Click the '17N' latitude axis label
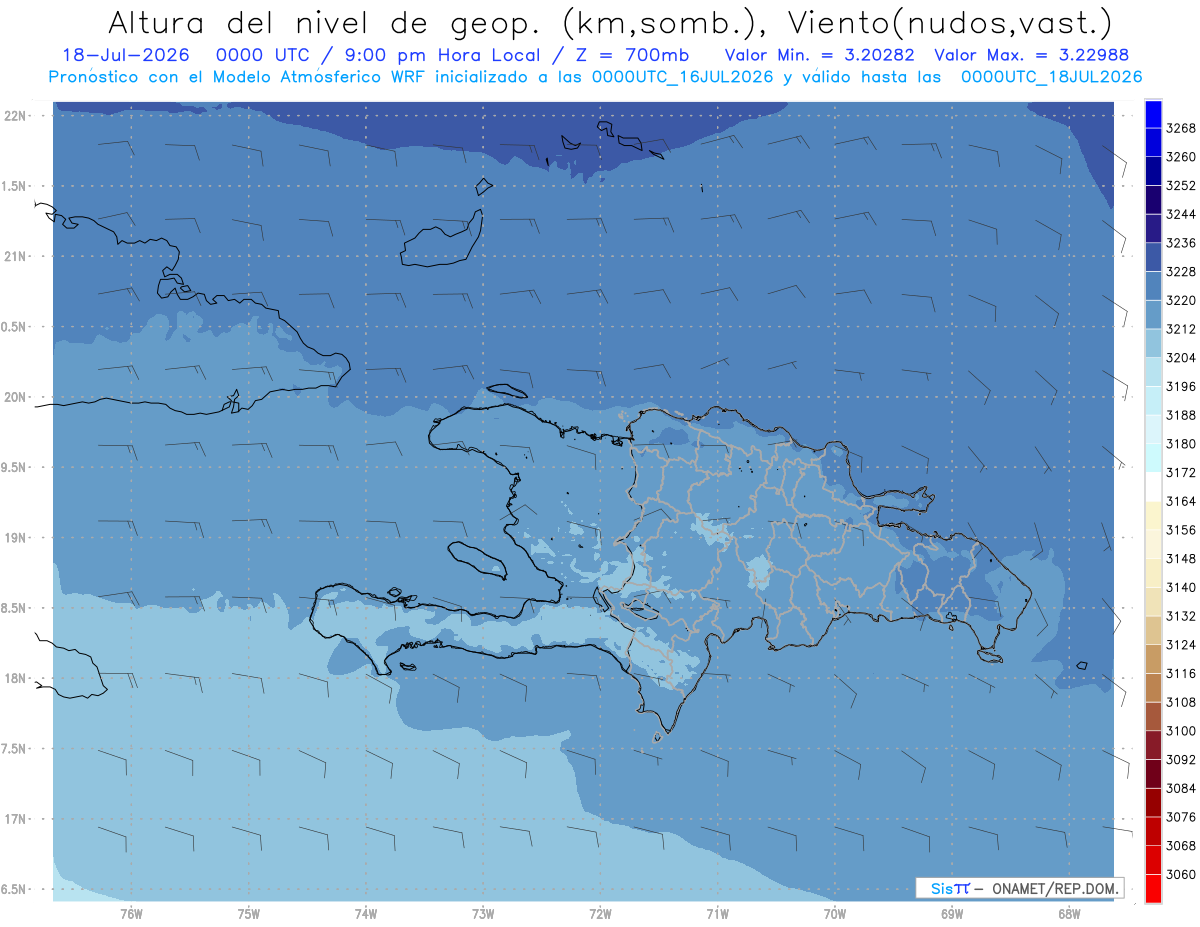The height and width of the screenshot is (927, 1200). point(17,819)
